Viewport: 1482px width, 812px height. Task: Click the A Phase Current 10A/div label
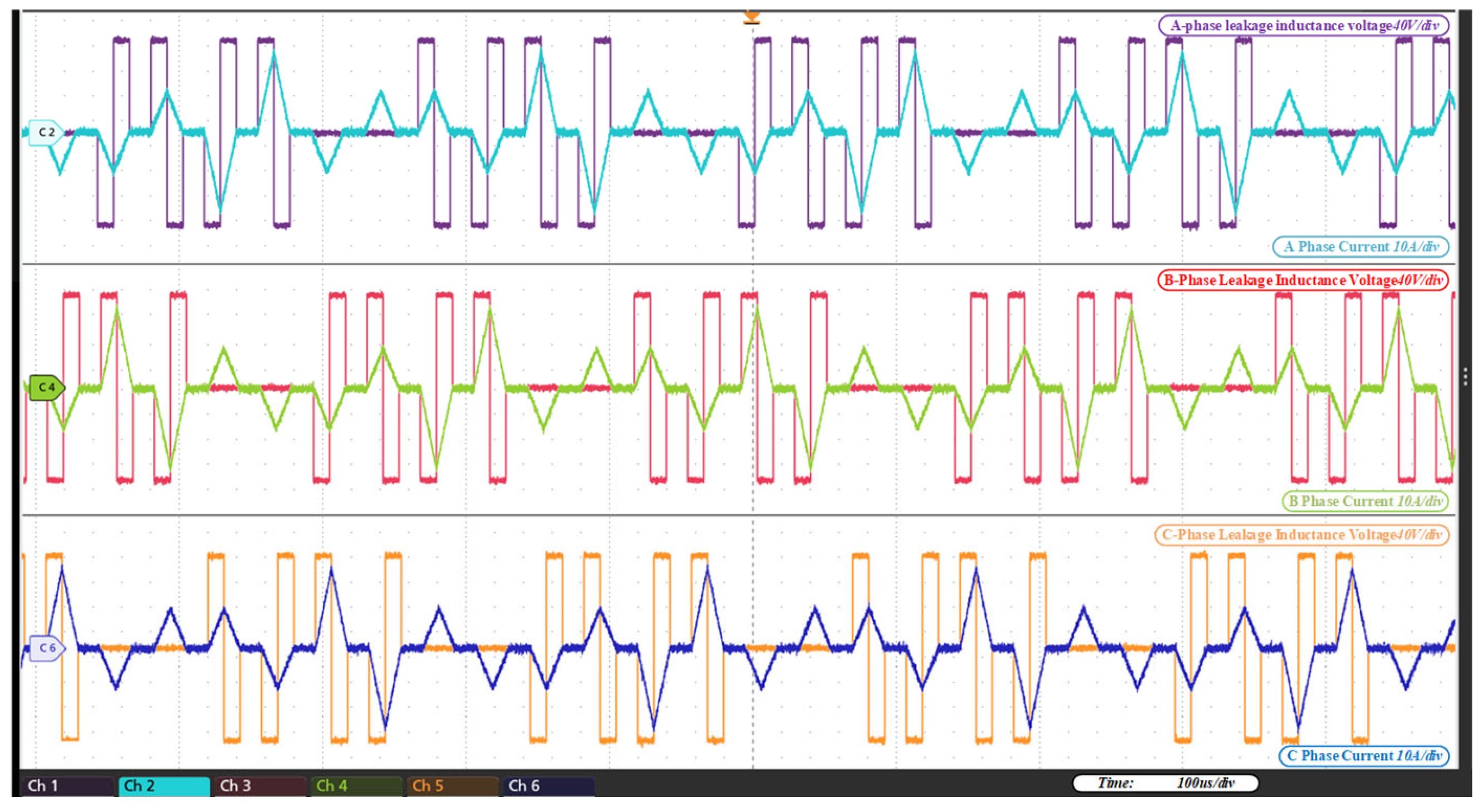[x=1361, y=247]
